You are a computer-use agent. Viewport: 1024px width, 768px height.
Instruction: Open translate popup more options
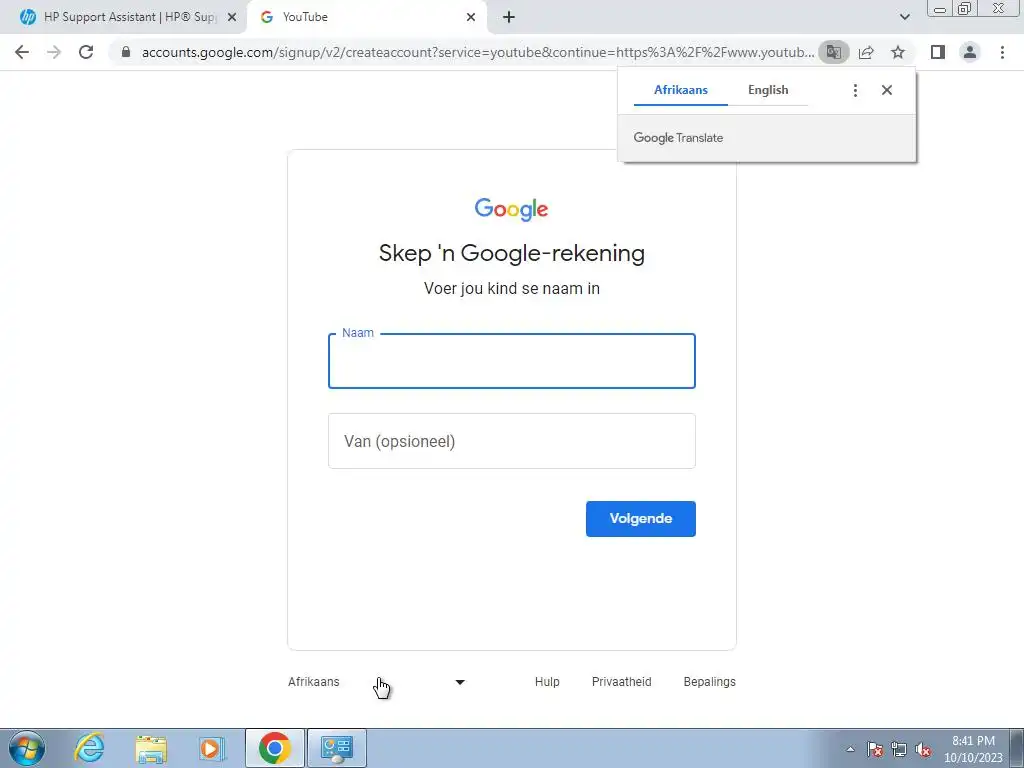click(x=855, y=90)
